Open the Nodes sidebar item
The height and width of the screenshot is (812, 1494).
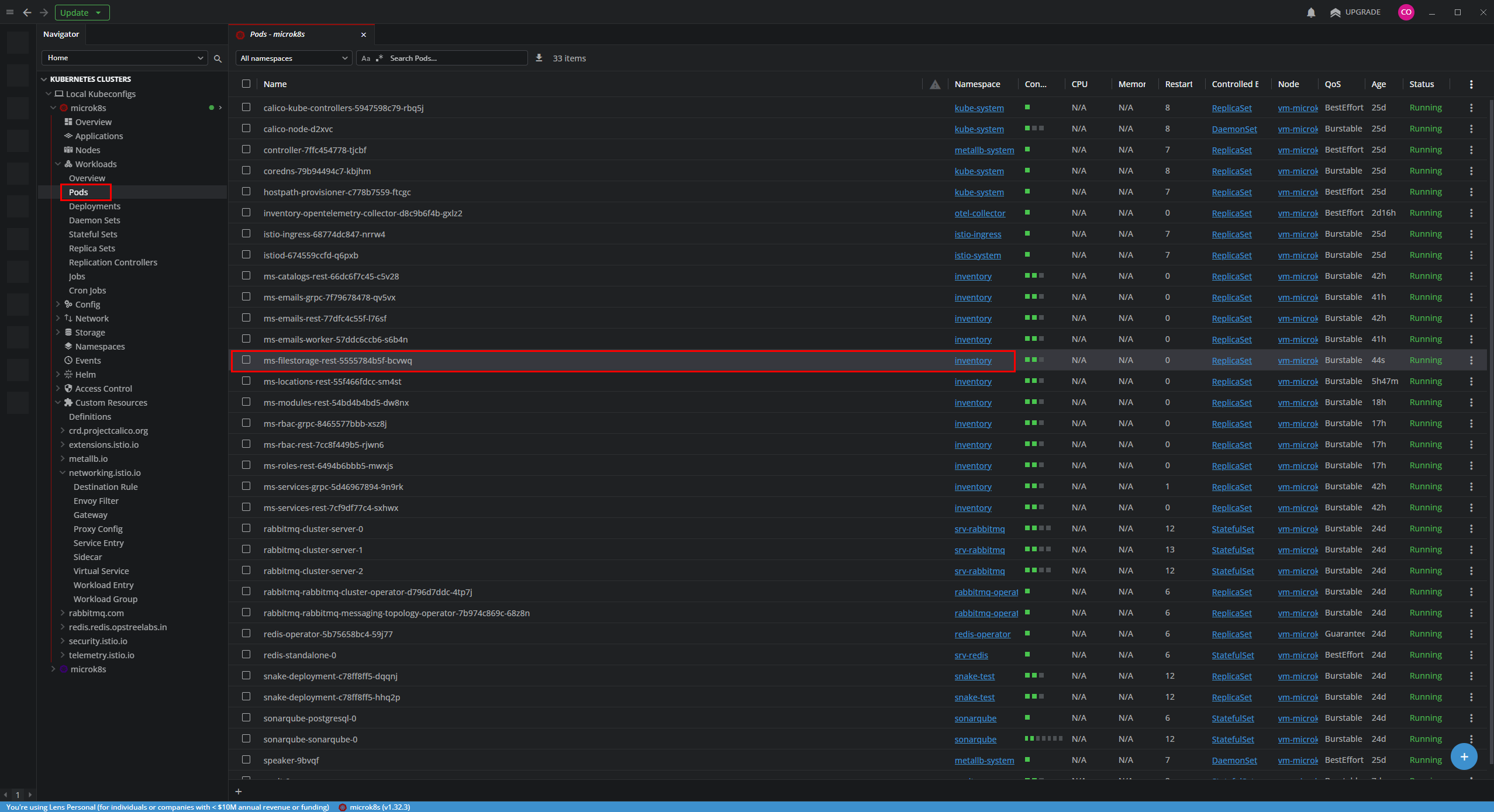point(88,150)
